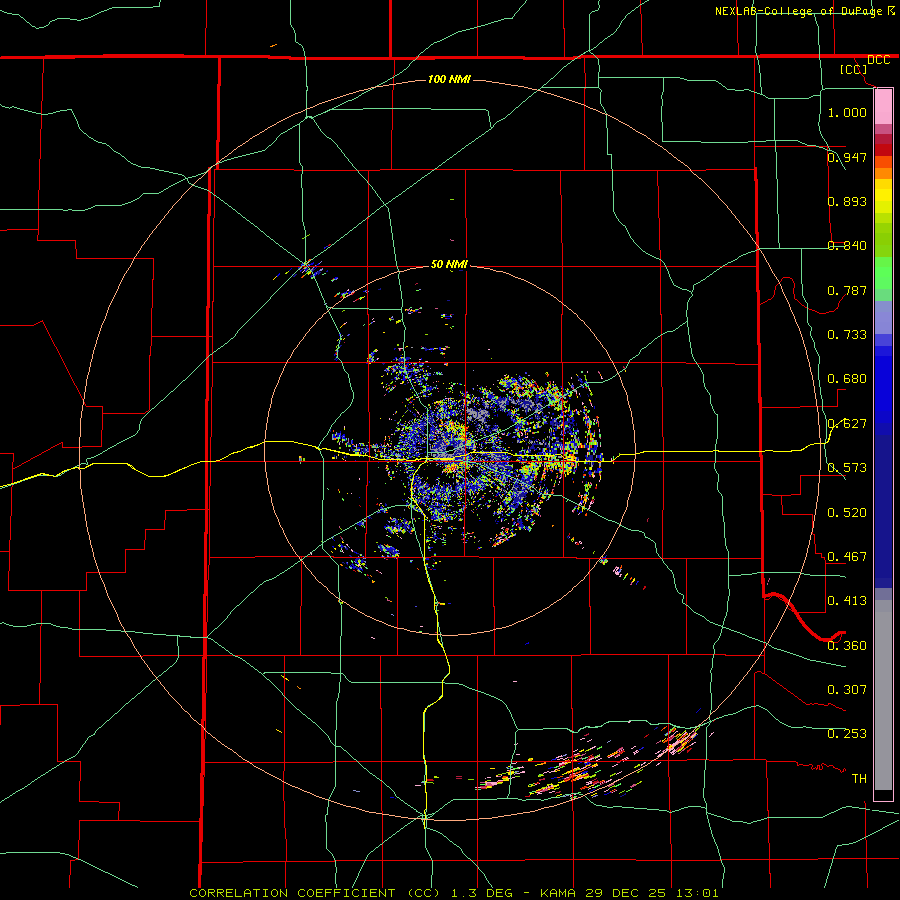Click the [CC] legend title
Viewport: 900px width, 900px height.
853,69
